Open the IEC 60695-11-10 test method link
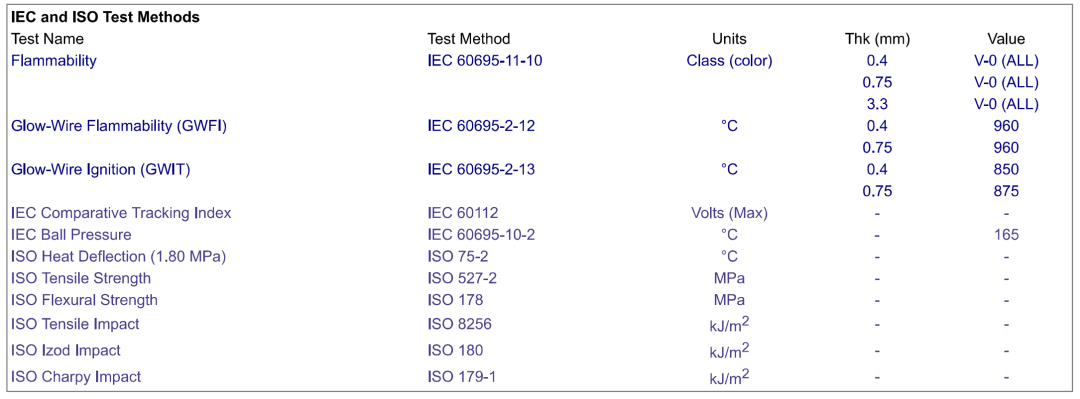The height and width of the screenshot is (399, 1080). (485, 61)
